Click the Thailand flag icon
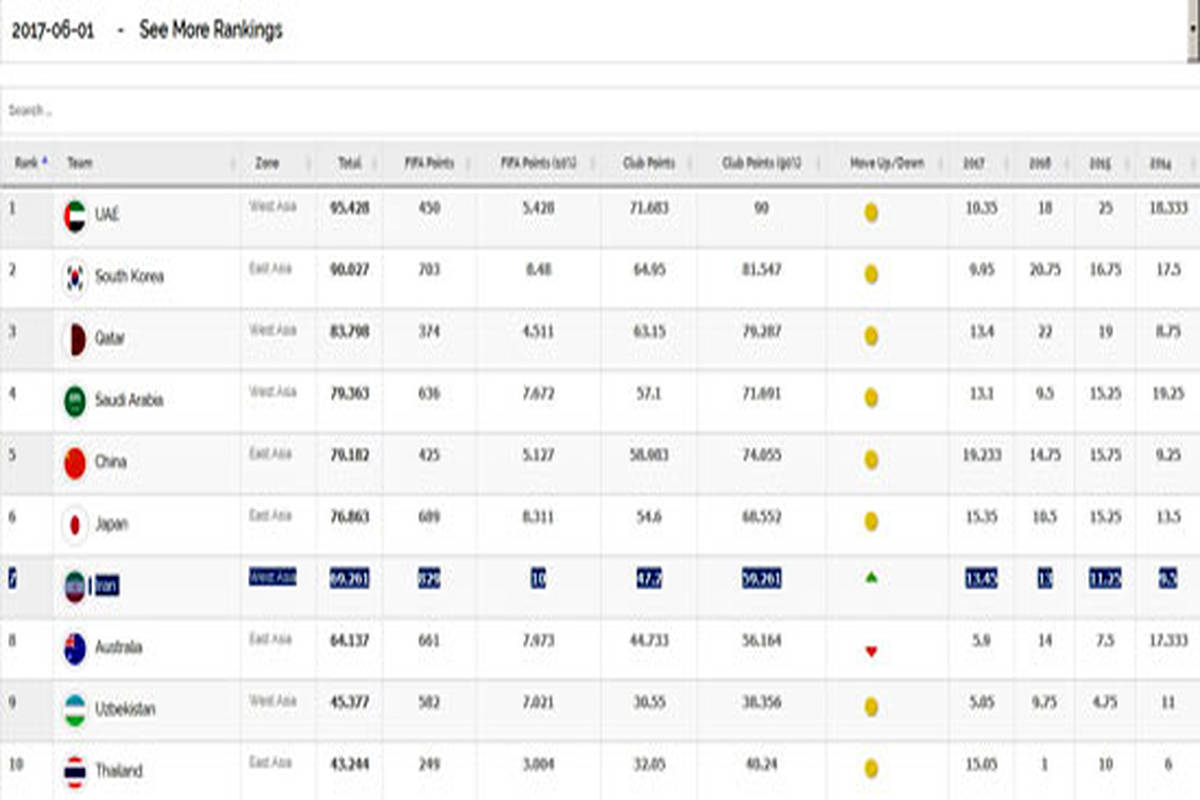The image size is (1200, 800). coord(75,772)
